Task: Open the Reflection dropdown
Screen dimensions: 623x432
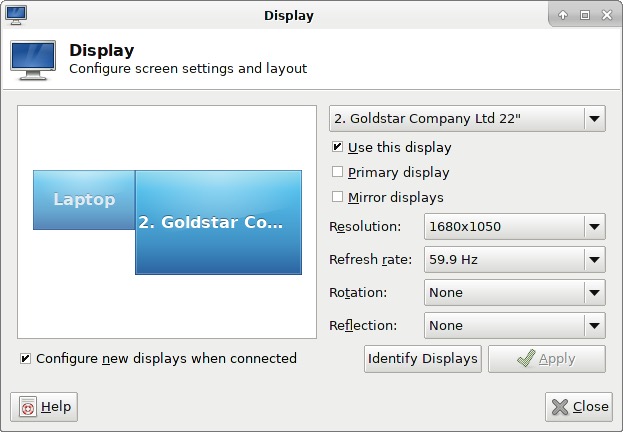Action: [515, 325]
